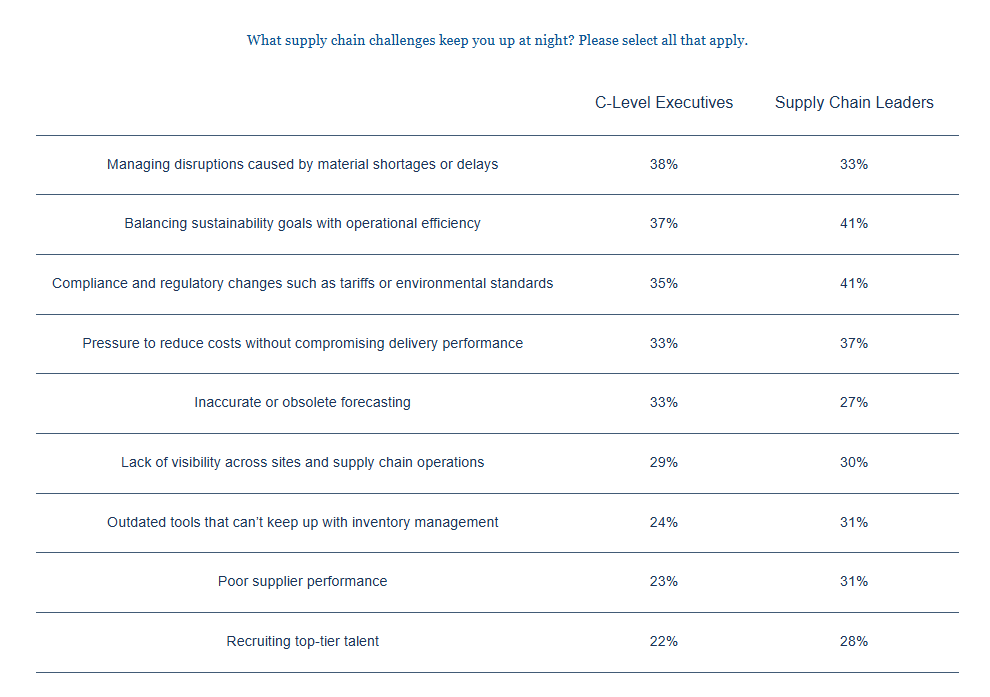Click the 28% value for recruiting talent

click(854, 641)
